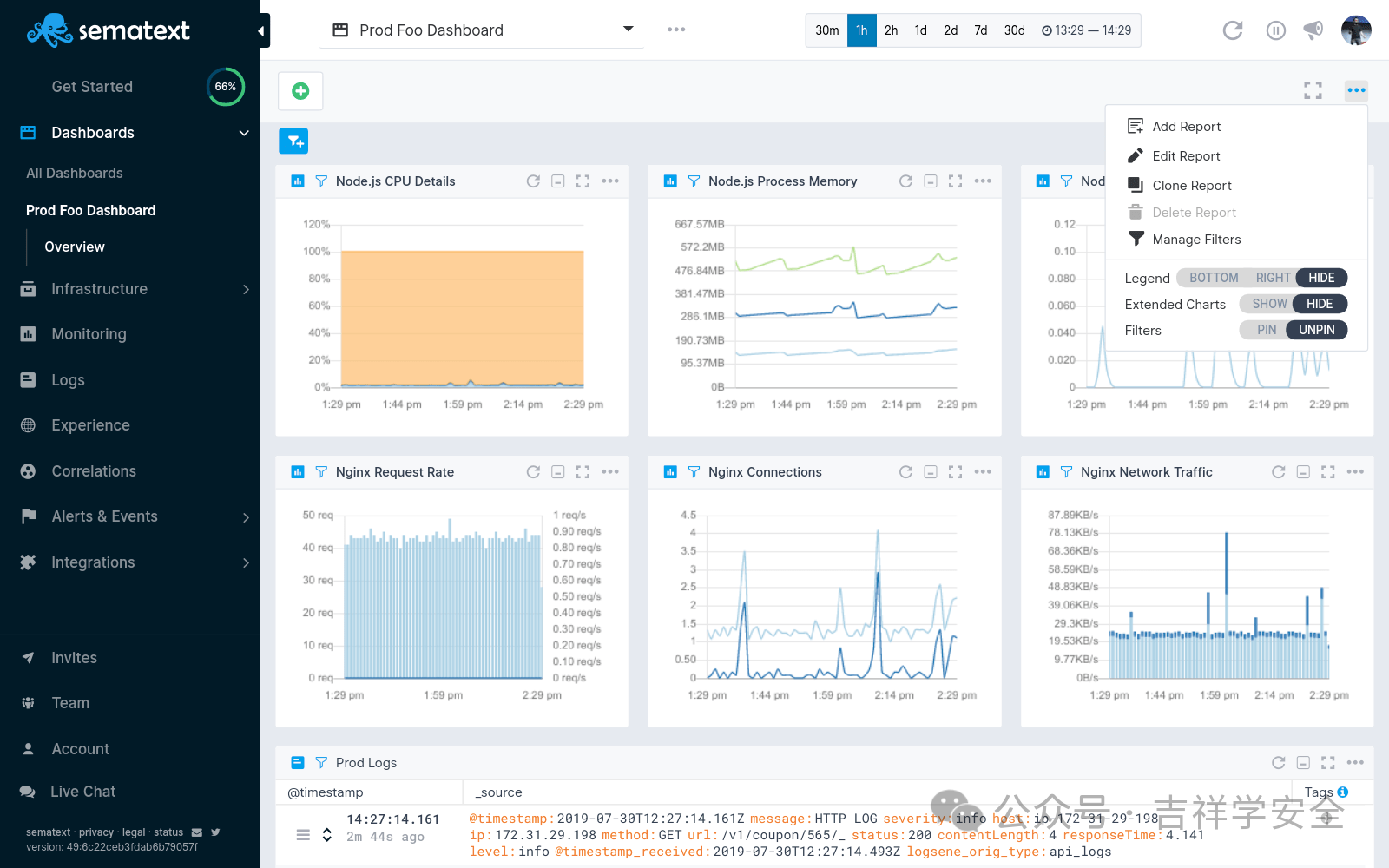Click the @timestamp column header
The width and height of the screenshot is (1389, 868).
(326, 792)
